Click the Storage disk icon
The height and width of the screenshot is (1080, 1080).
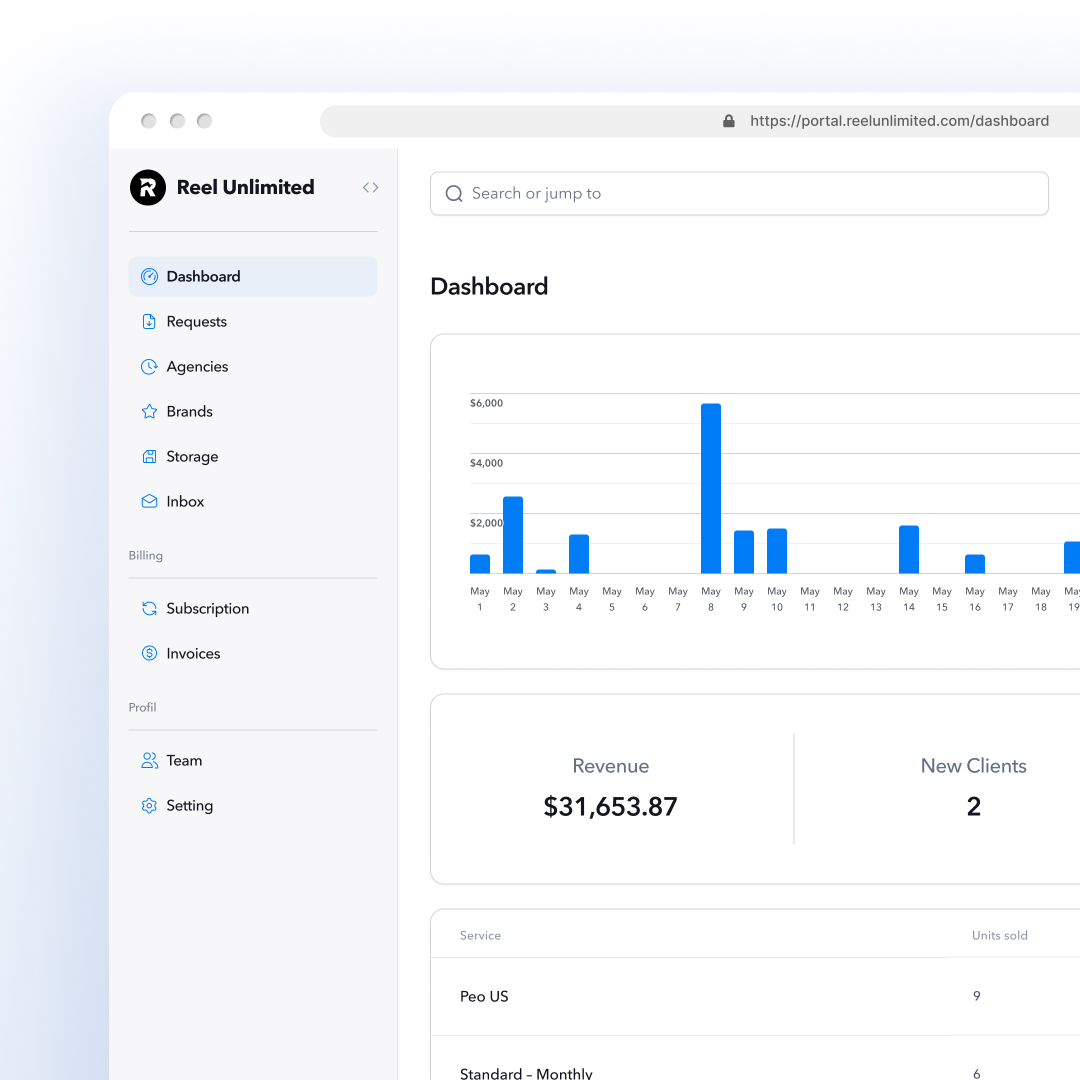149,457
